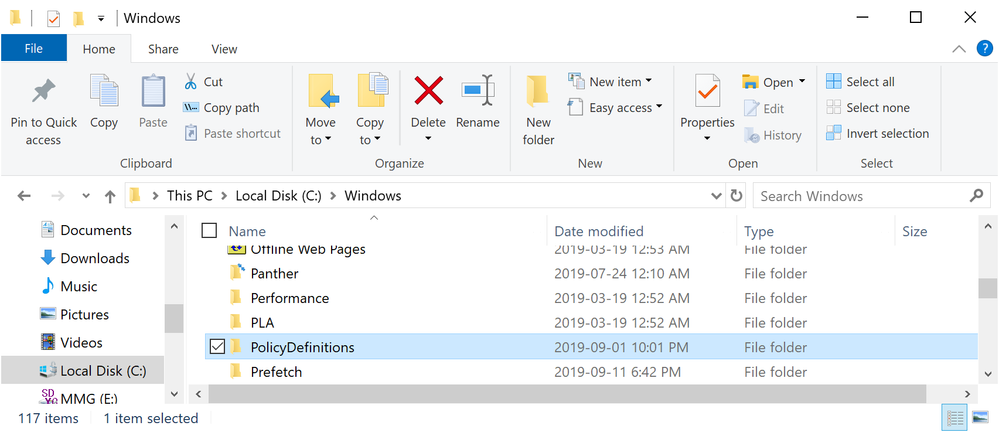Pin the folder to Quick access
Viewport: 999px width, 432px height.
click(43, 112)
